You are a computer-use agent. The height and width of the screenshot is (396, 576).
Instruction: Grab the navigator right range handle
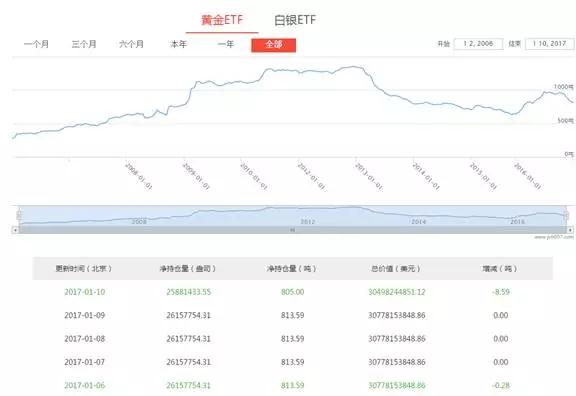(x=566, y=215)
